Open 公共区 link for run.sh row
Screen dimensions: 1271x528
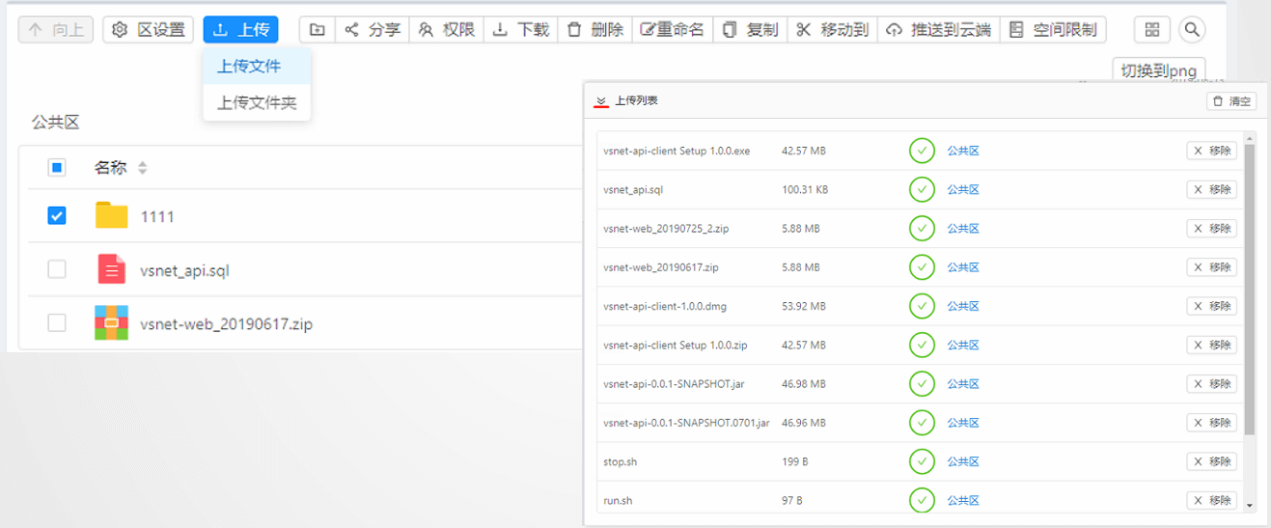point(963,500)
